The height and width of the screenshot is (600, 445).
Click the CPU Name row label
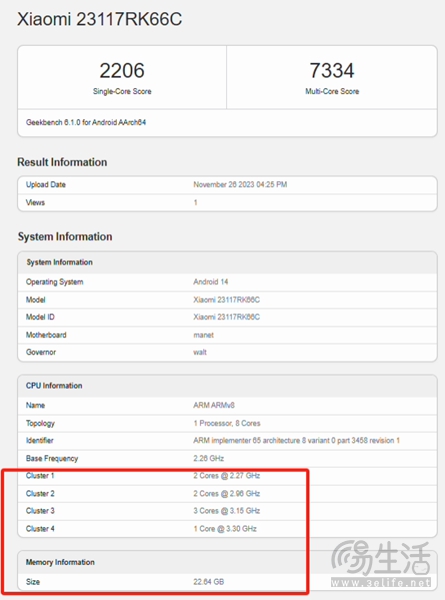point(35,405)
